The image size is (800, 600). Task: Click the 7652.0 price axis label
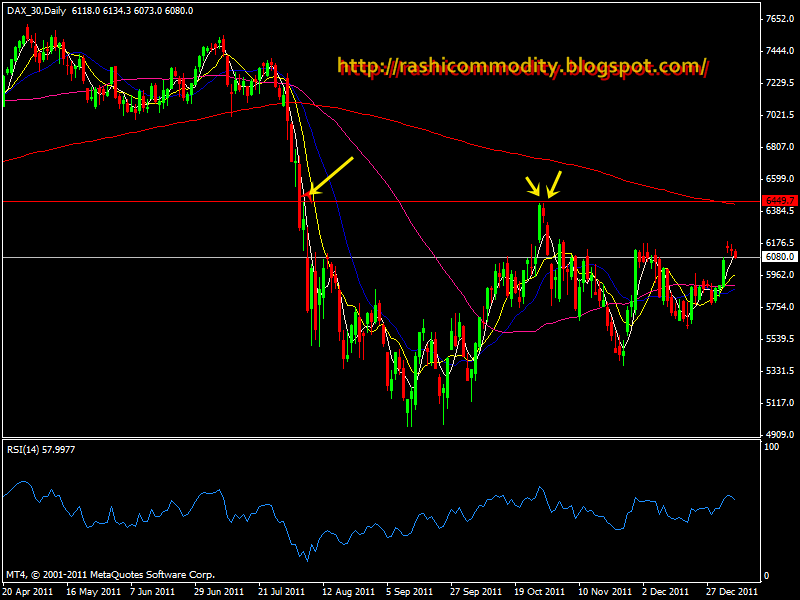tap(780, 19)
